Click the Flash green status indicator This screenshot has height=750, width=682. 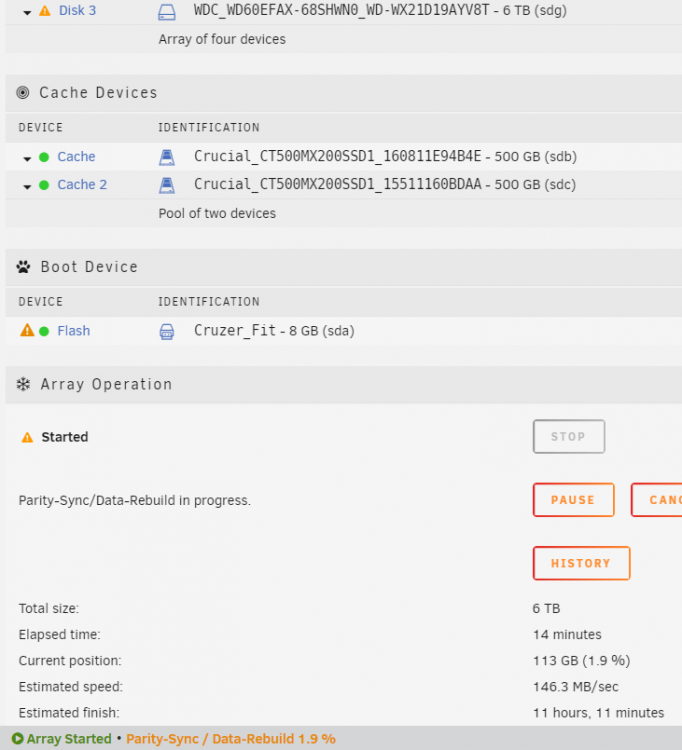44,331
